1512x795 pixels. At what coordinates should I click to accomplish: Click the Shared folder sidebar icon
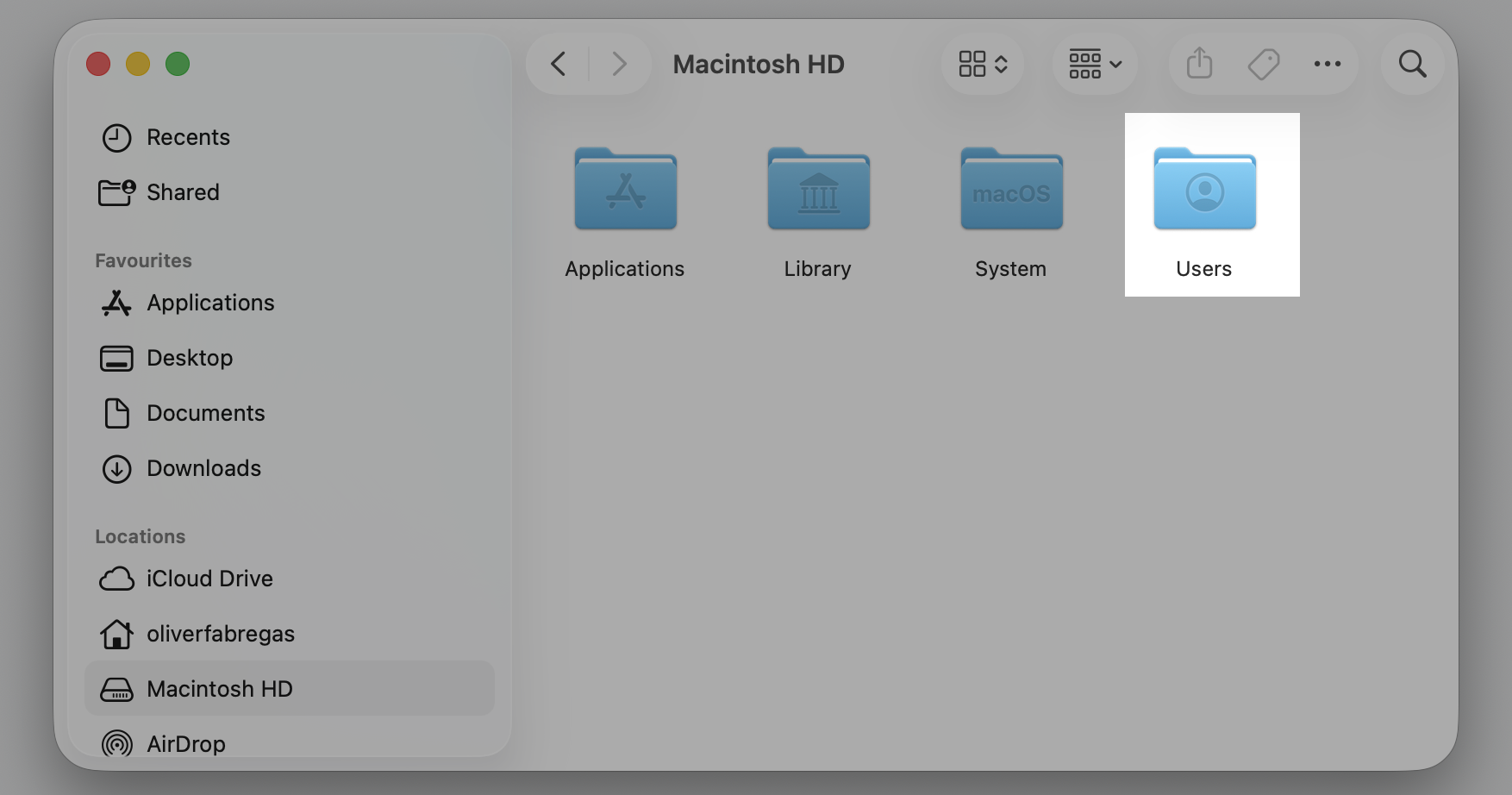click(x=116, y=192)
